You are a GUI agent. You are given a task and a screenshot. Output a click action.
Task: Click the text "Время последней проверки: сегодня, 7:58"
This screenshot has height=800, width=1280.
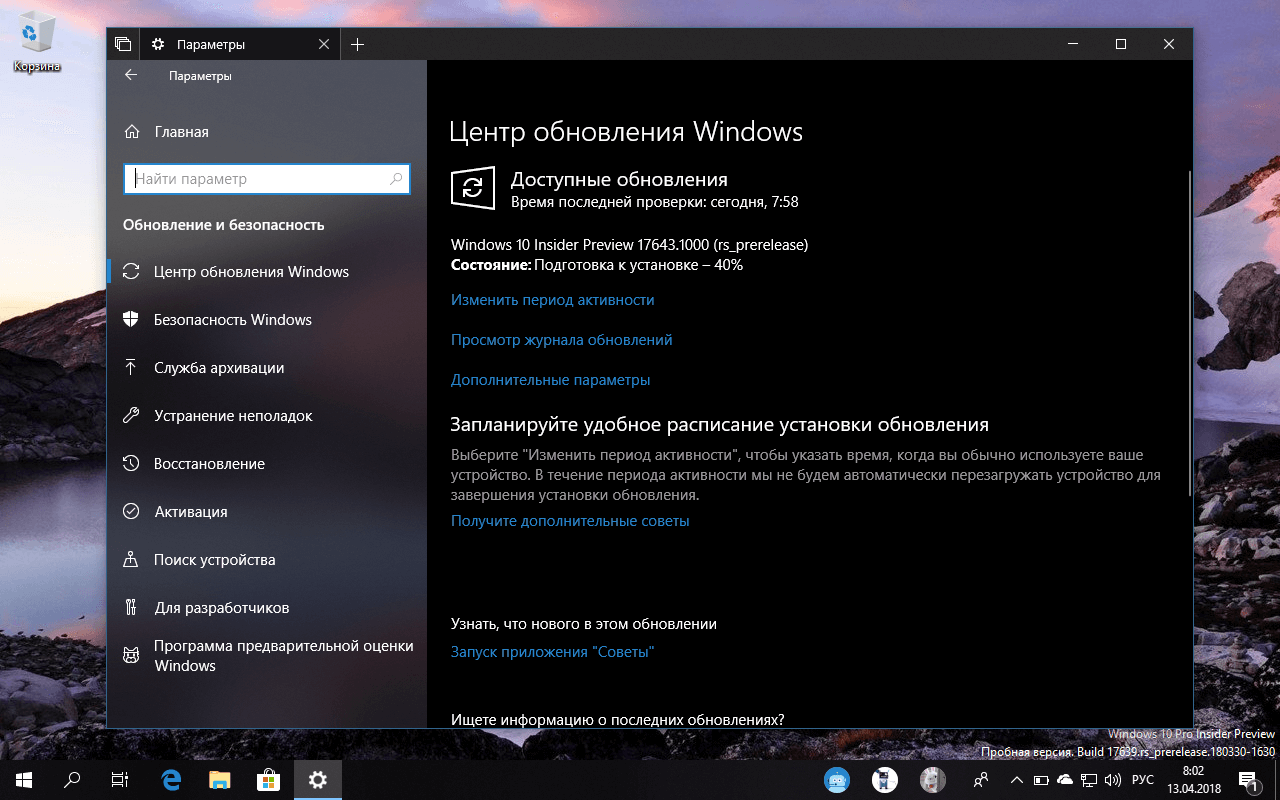654,202
